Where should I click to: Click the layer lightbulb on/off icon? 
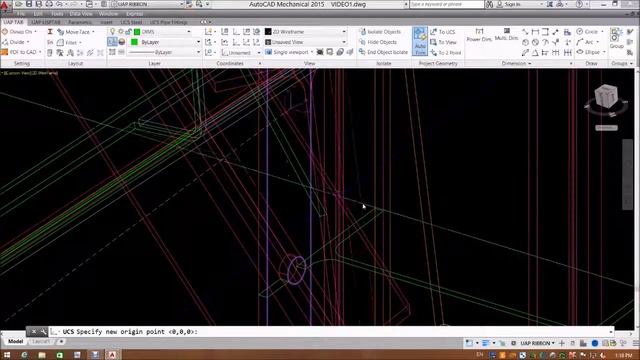point(113,31)
